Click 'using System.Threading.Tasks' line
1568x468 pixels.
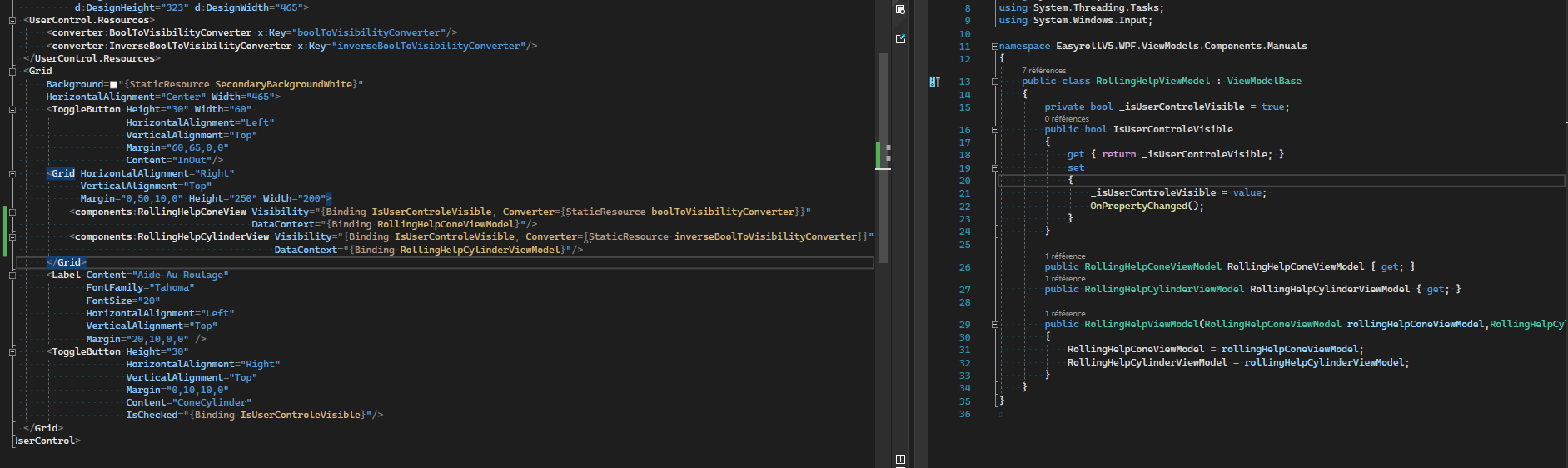pos(1082,7)
